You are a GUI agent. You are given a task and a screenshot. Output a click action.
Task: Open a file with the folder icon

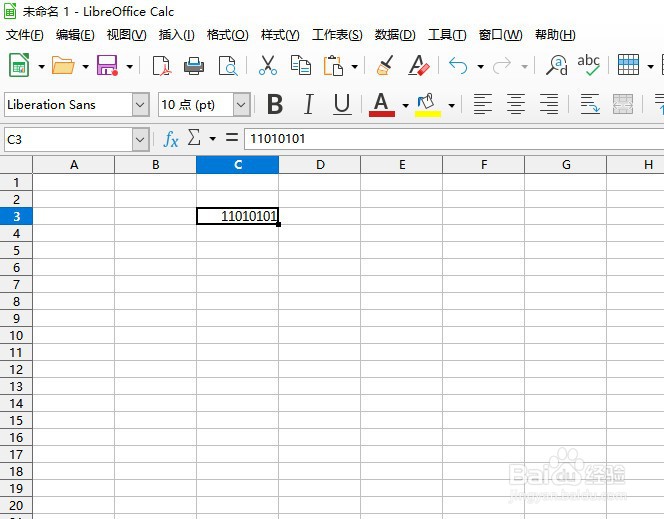63,65
